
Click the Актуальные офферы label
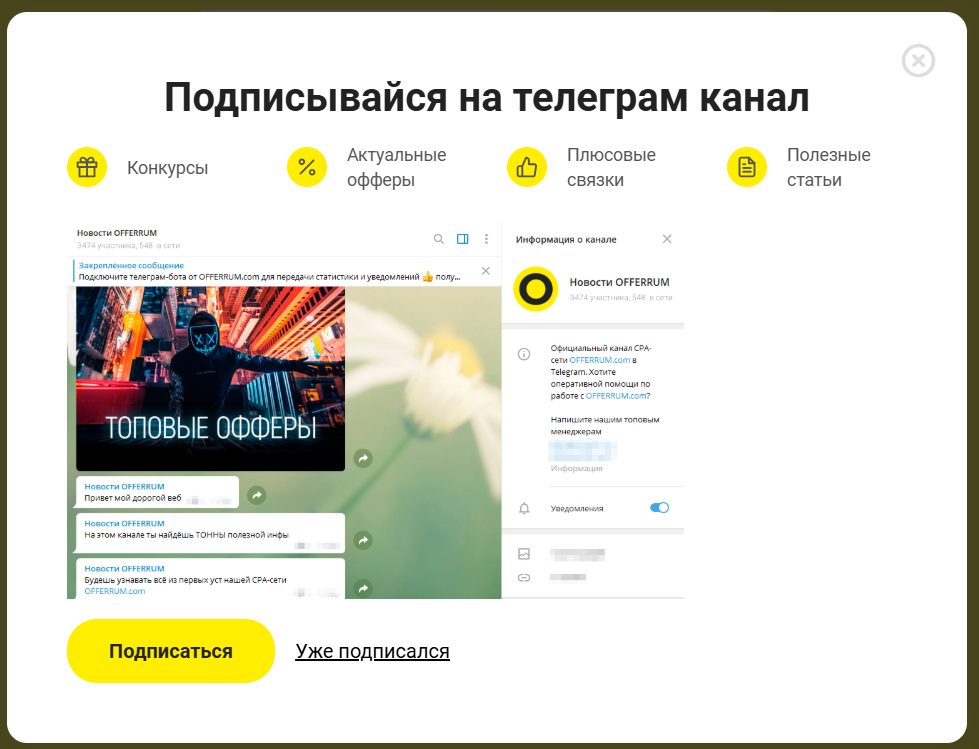(396, 167)
